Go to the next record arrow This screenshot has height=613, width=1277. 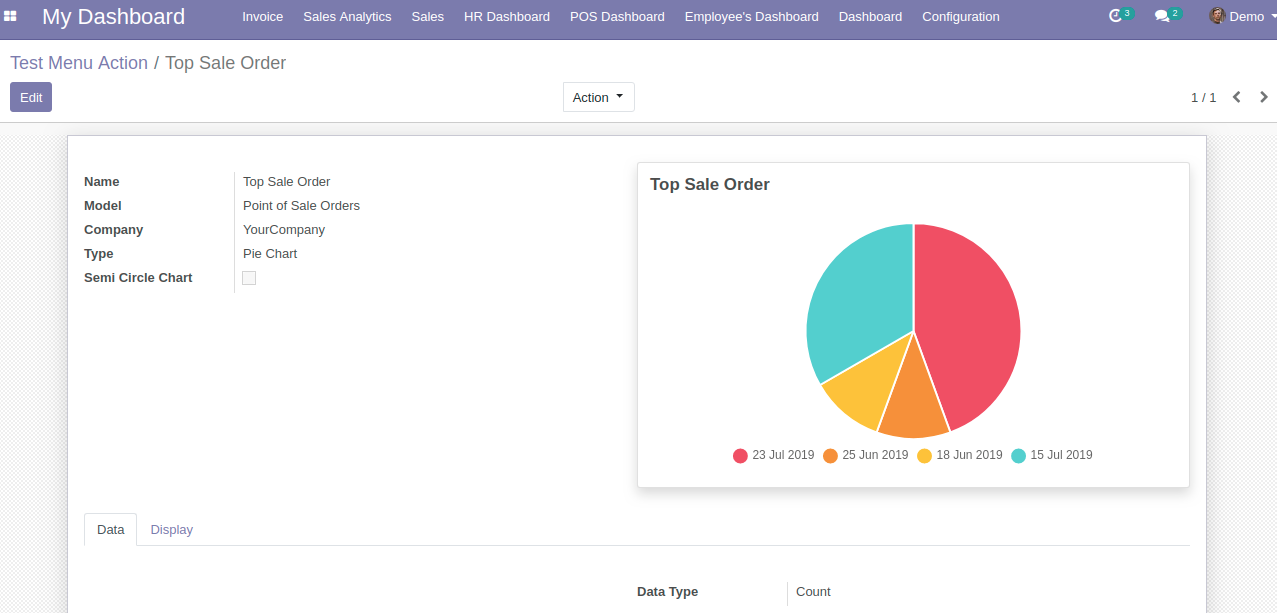click(x=1264, y=97)
